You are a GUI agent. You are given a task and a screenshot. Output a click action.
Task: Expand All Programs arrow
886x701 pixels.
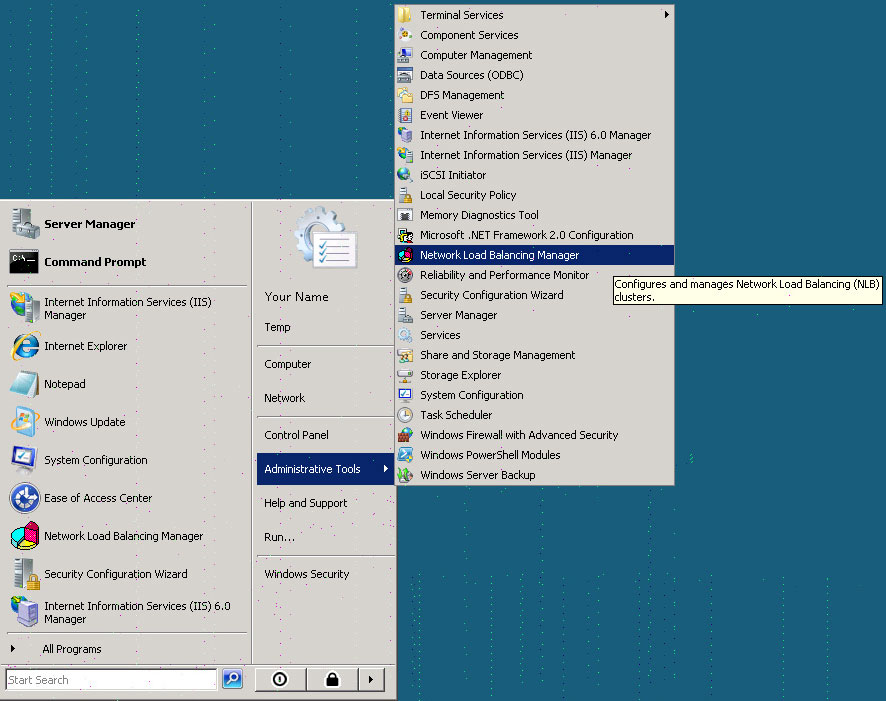12,648
